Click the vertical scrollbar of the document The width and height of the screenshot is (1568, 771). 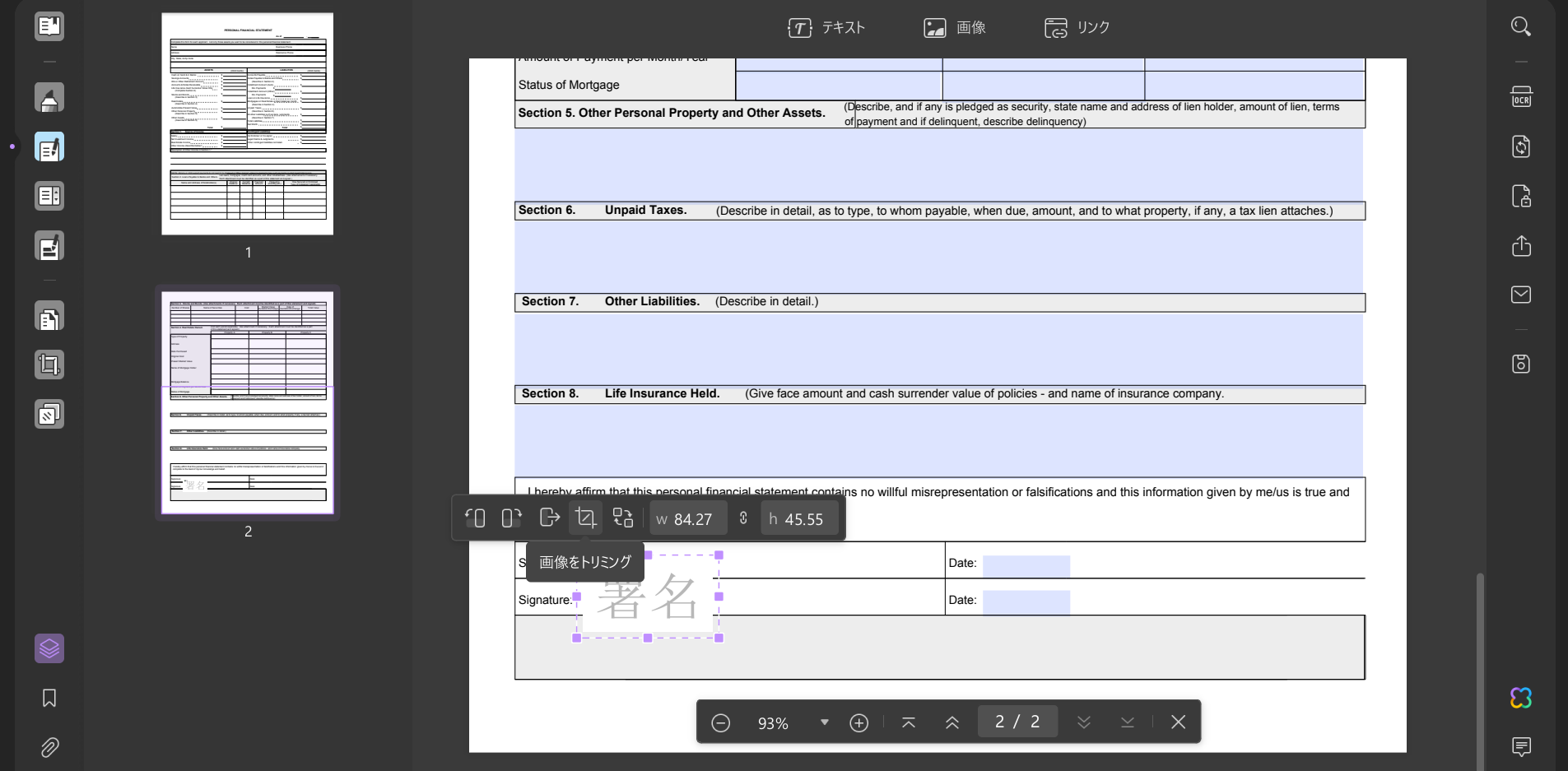[x=1480, y=671]
